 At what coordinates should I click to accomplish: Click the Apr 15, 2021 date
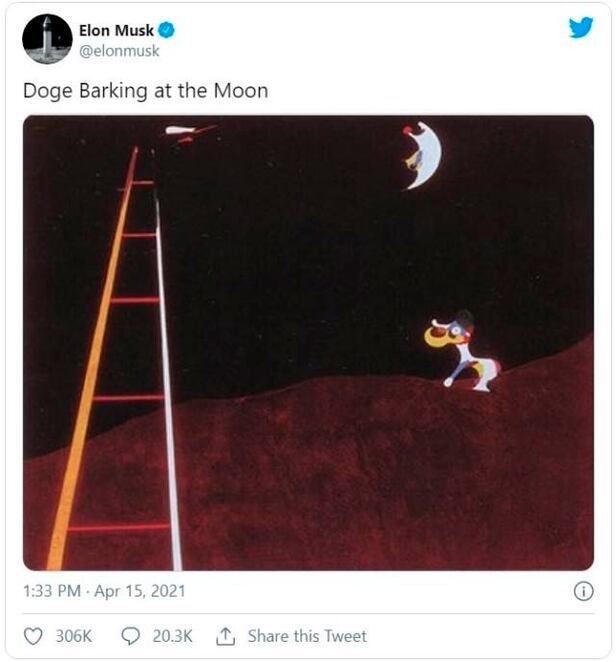click(x=140, y=591)
